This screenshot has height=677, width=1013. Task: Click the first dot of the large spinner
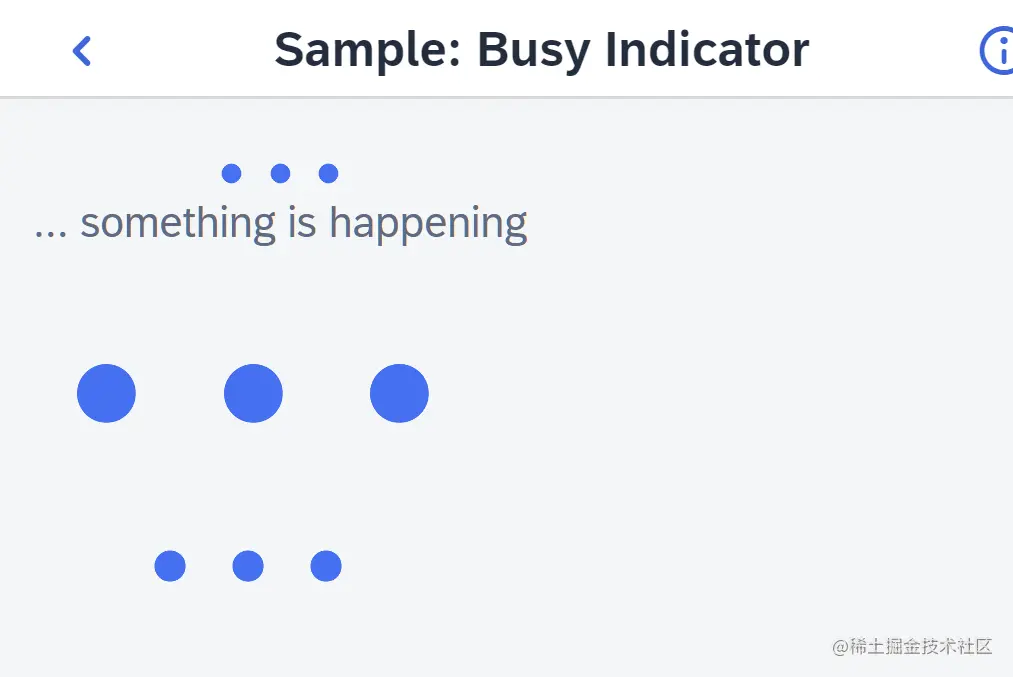tap(106, 393)
